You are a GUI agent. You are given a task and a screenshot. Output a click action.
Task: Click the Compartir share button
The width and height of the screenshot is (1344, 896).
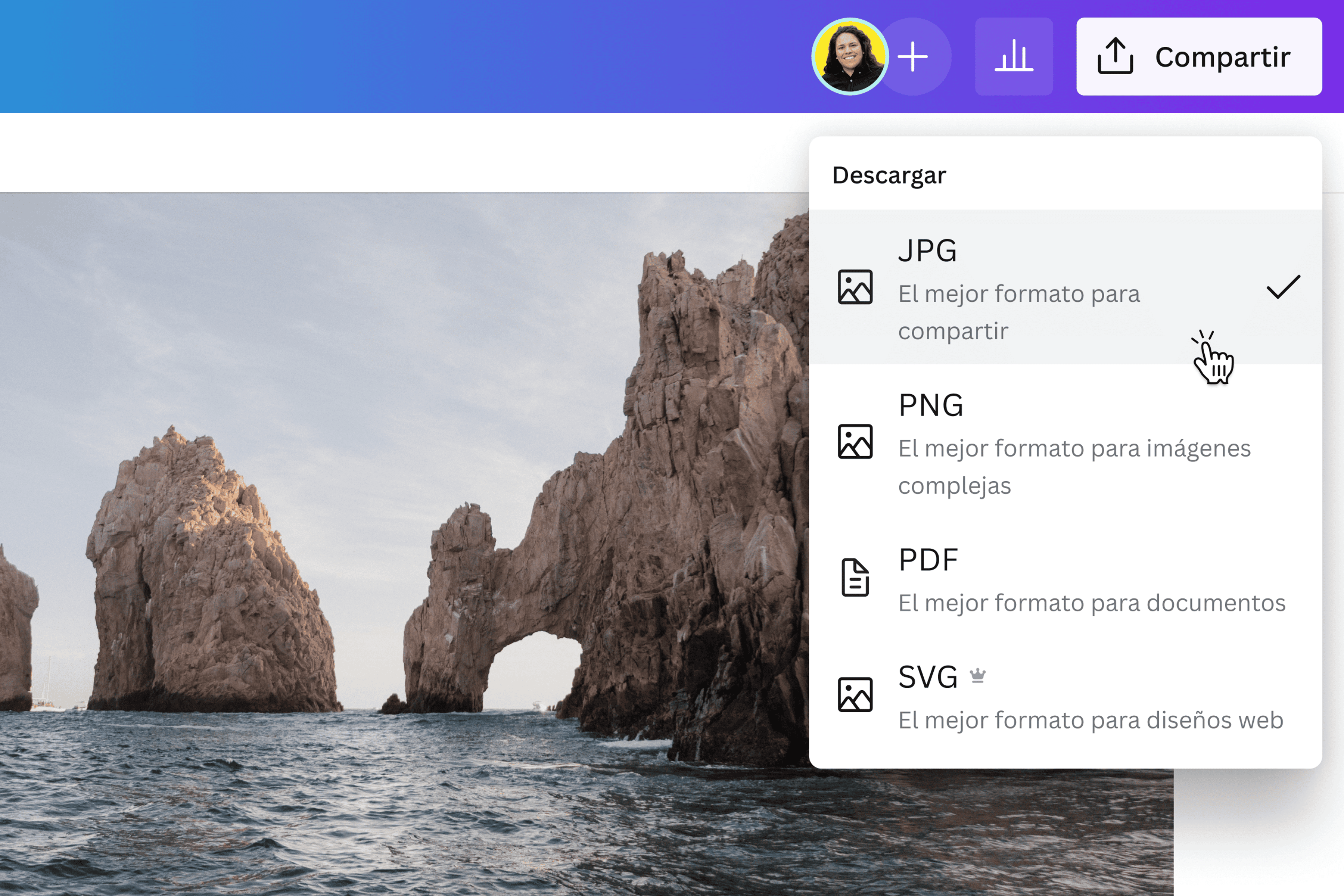point(1199,57)
